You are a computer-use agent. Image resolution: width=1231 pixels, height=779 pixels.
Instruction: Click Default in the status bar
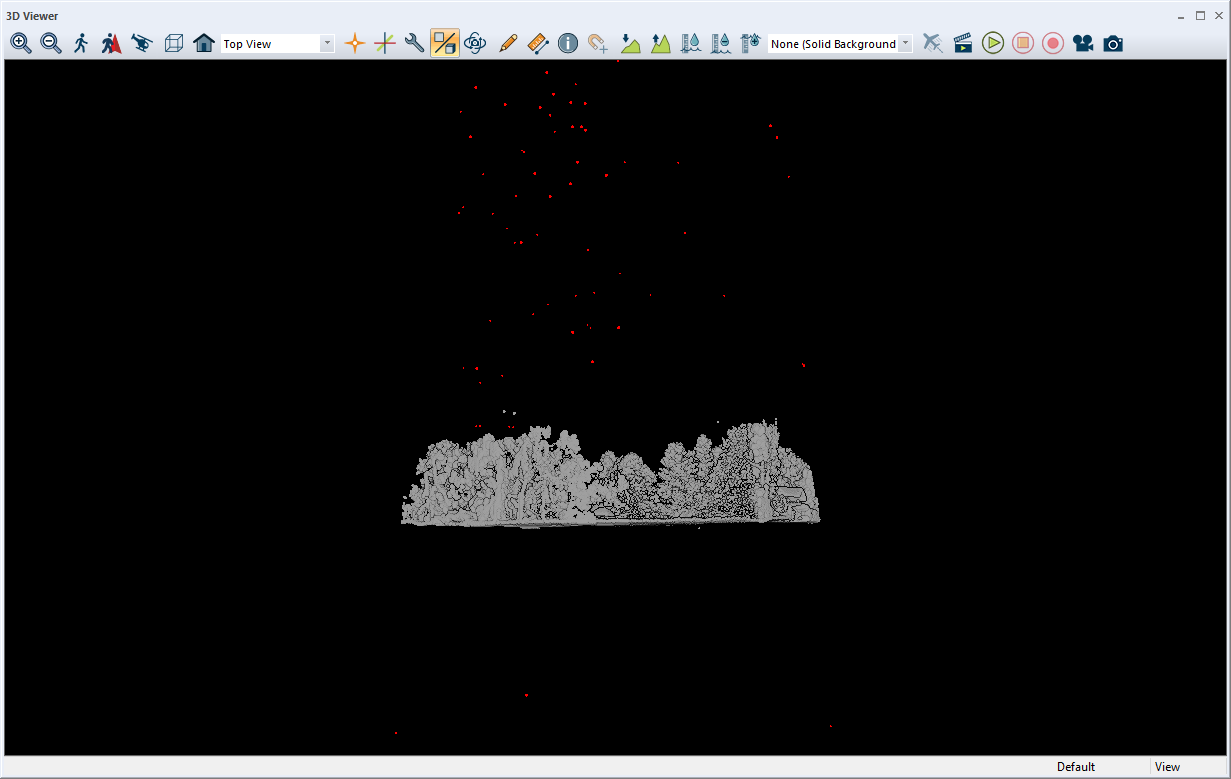(x=1075, y=766)
